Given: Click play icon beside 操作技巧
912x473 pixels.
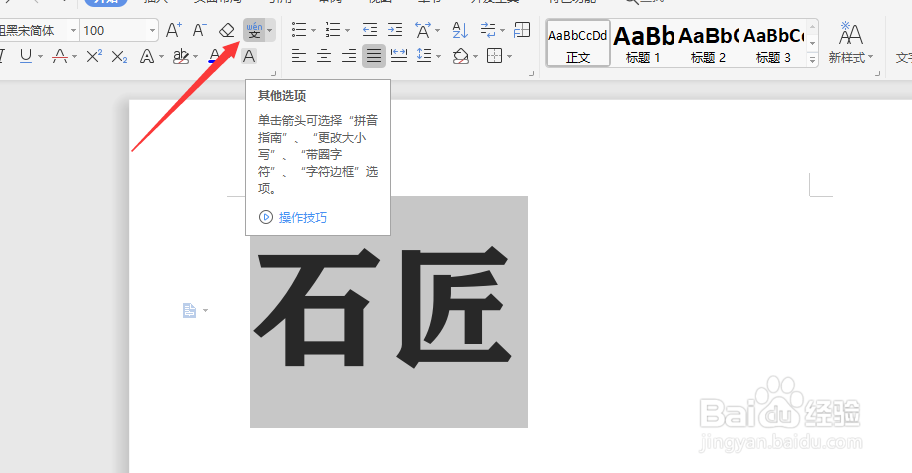Looking at the screenshot, I should point(266,217).
